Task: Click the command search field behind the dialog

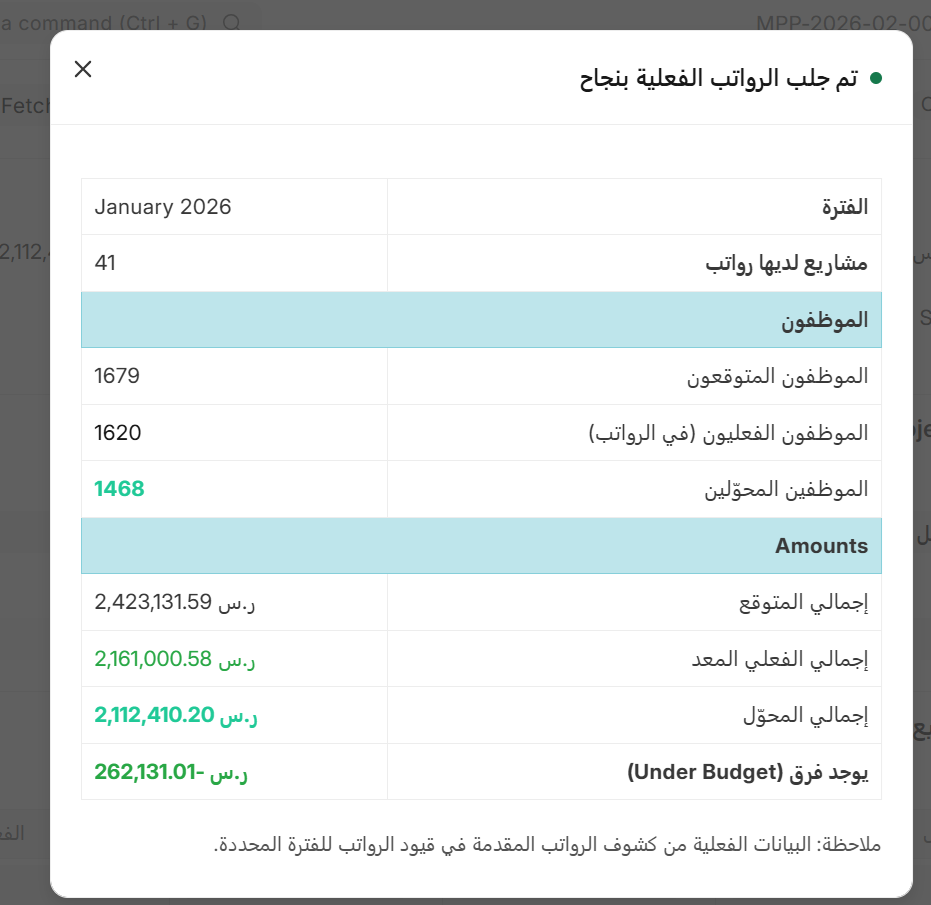Action: tap(100, 22)
